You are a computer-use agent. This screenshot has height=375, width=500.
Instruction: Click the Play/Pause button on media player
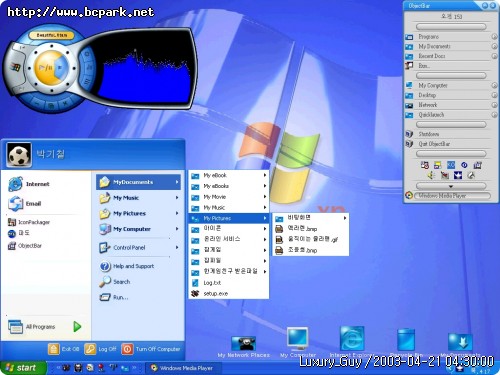[x=46, y=68]
